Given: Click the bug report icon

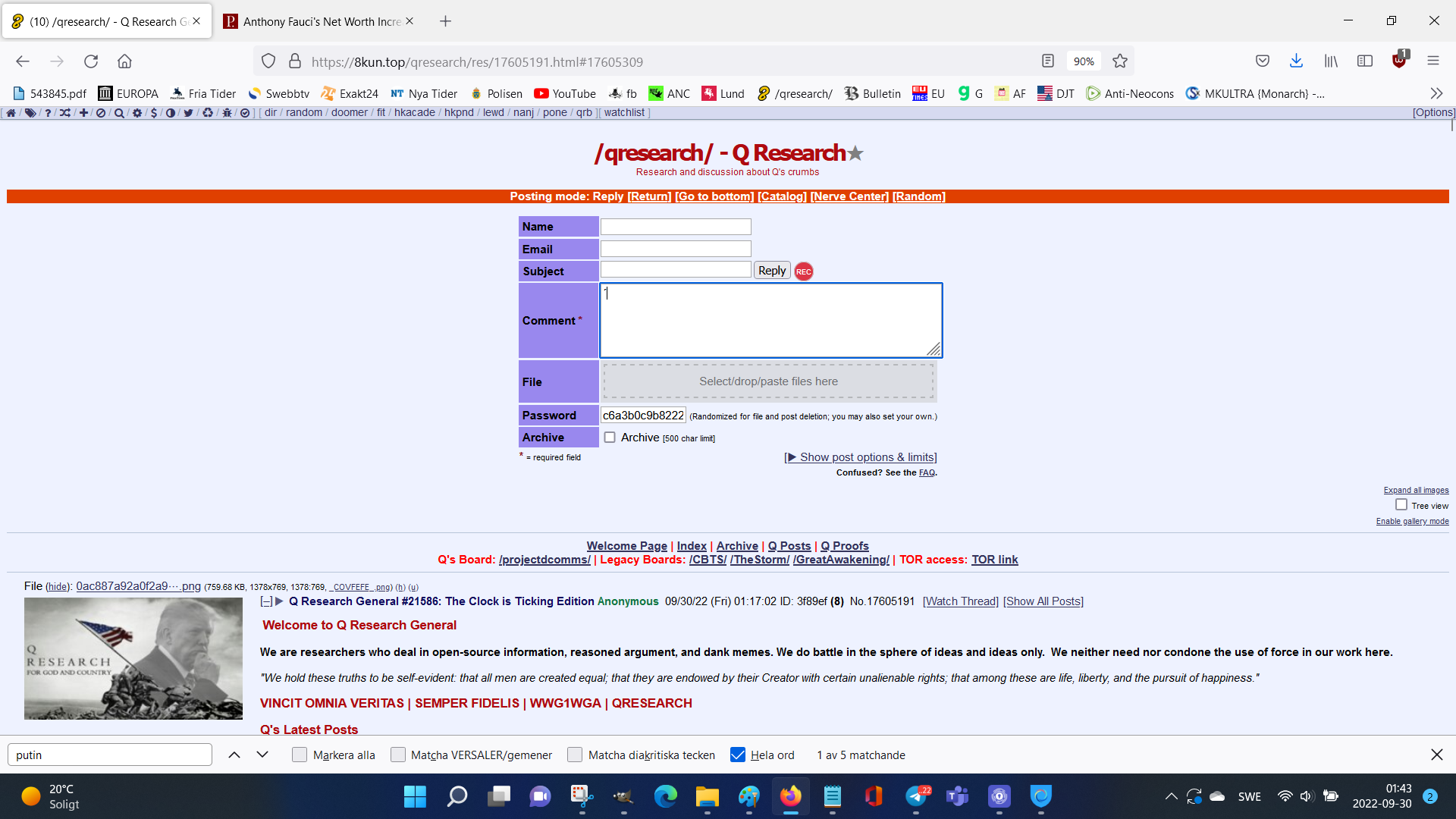Looking at the screenshot, I should pos(227,113).
